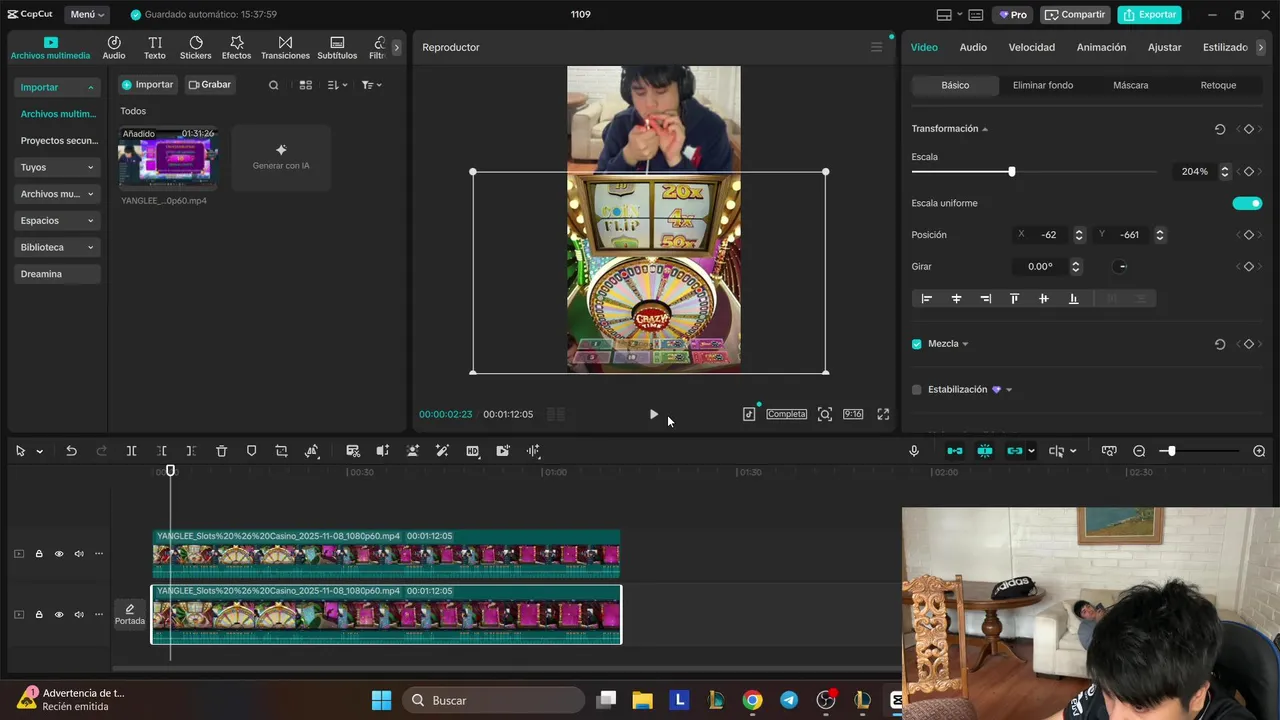Align the clip to vertical center
1280x720 pixels.
pos(1044,298)
